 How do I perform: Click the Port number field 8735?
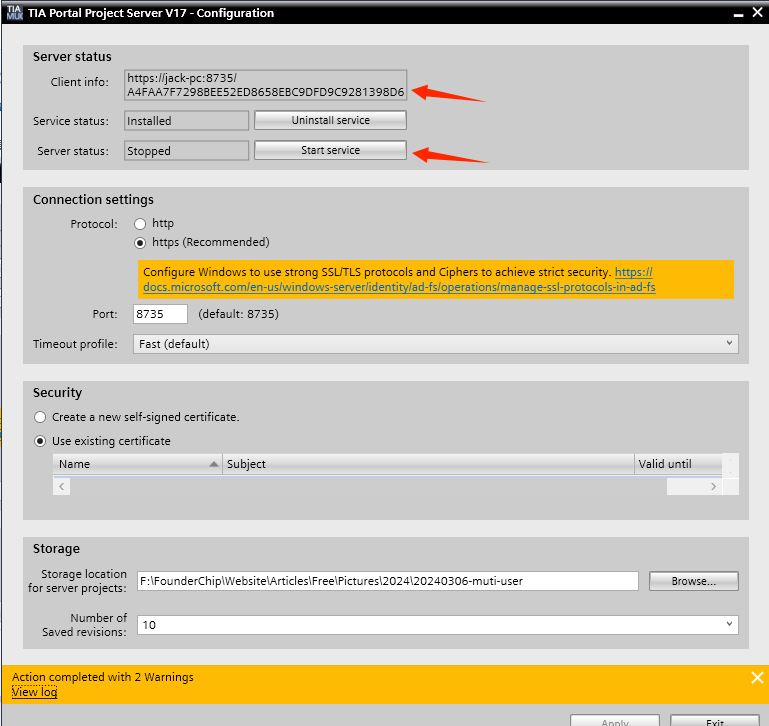tap(160, 314)
